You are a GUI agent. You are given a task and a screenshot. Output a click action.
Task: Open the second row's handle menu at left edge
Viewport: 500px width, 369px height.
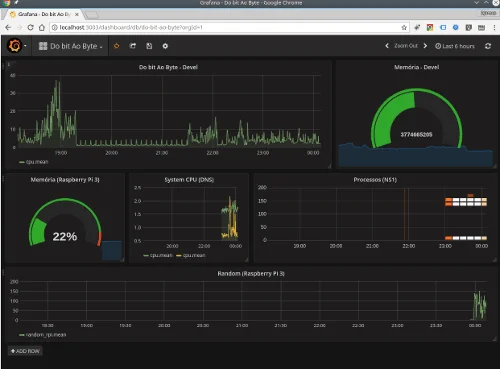point(3,178)
